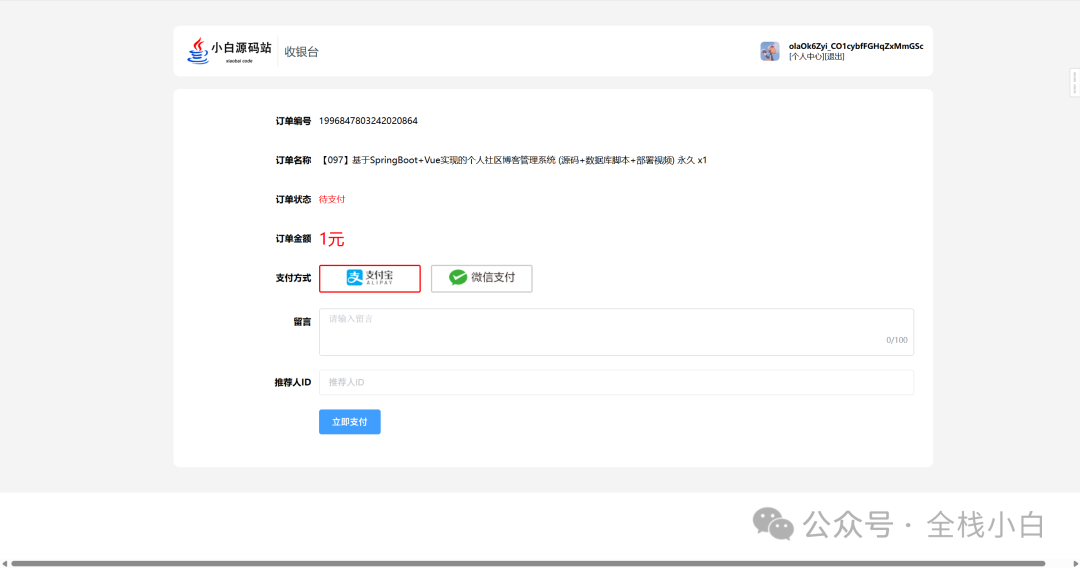
Task: Select 微信支付 WeChat payment method
Action: [481, 278]
